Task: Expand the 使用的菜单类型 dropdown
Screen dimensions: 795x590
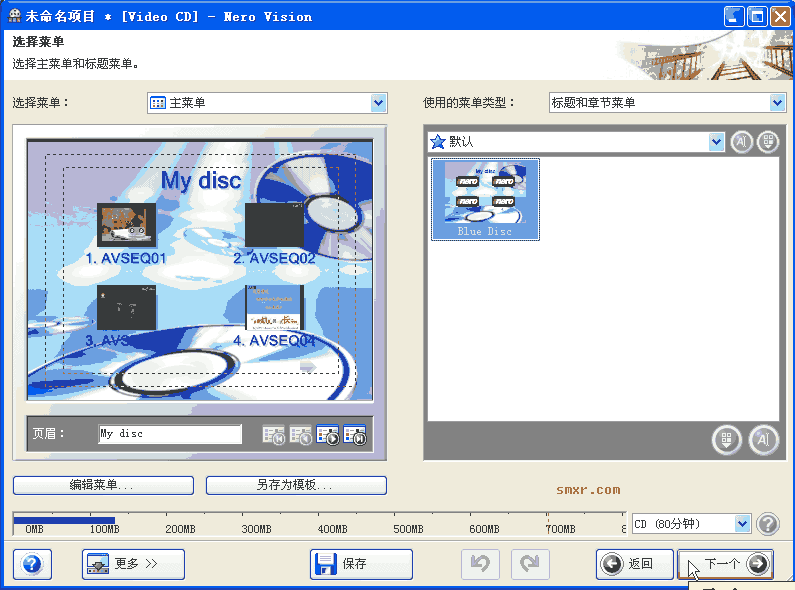Action: pyautogui.click(x=777, y=103)
